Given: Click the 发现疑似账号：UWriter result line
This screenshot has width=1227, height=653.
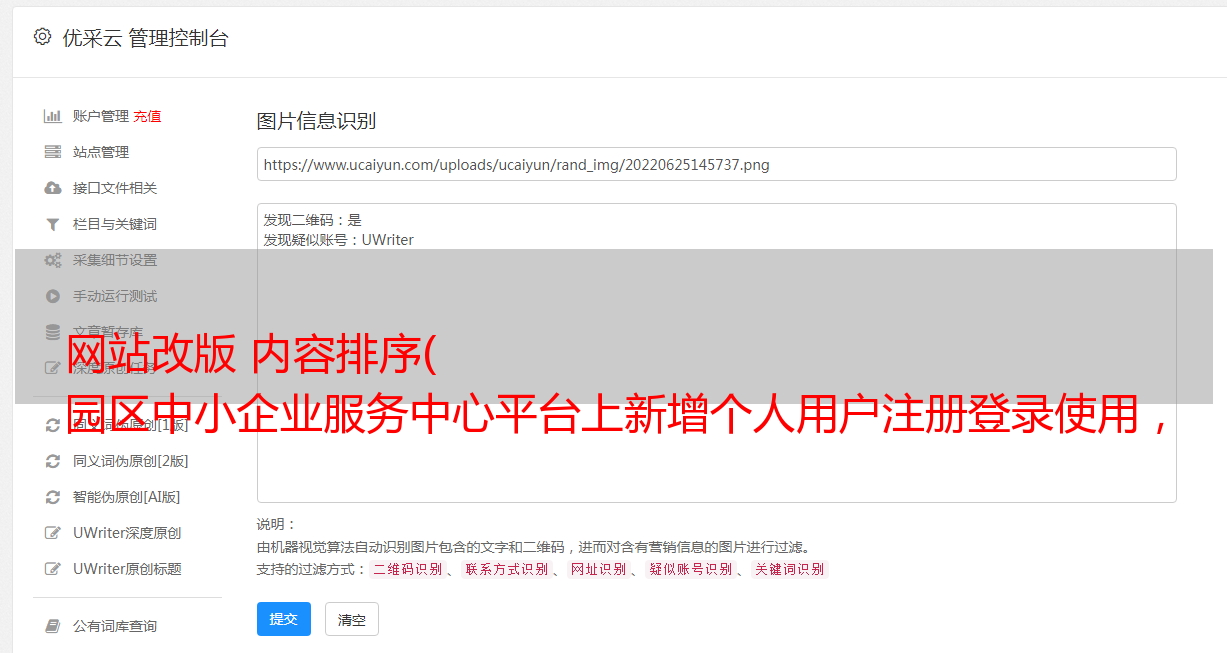Looking at the screenshot, I should (x=339, y=240).
